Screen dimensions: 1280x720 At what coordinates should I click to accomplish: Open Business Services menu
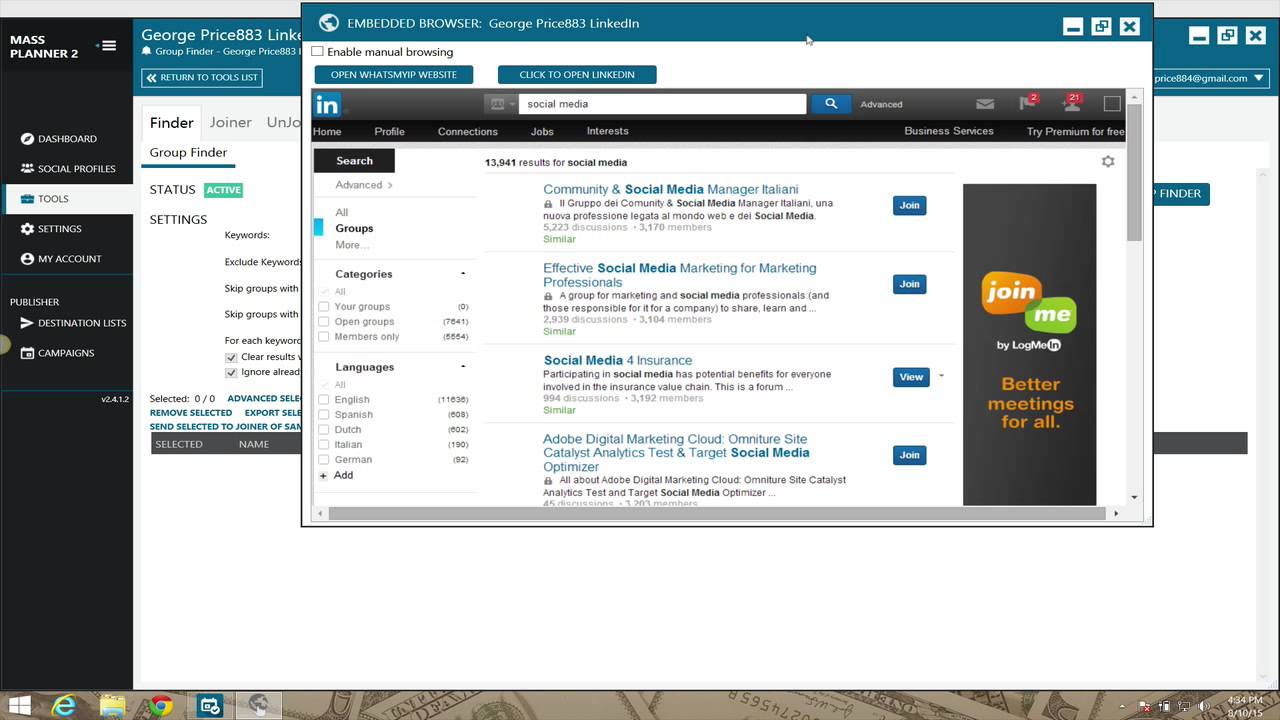(949, 131)
